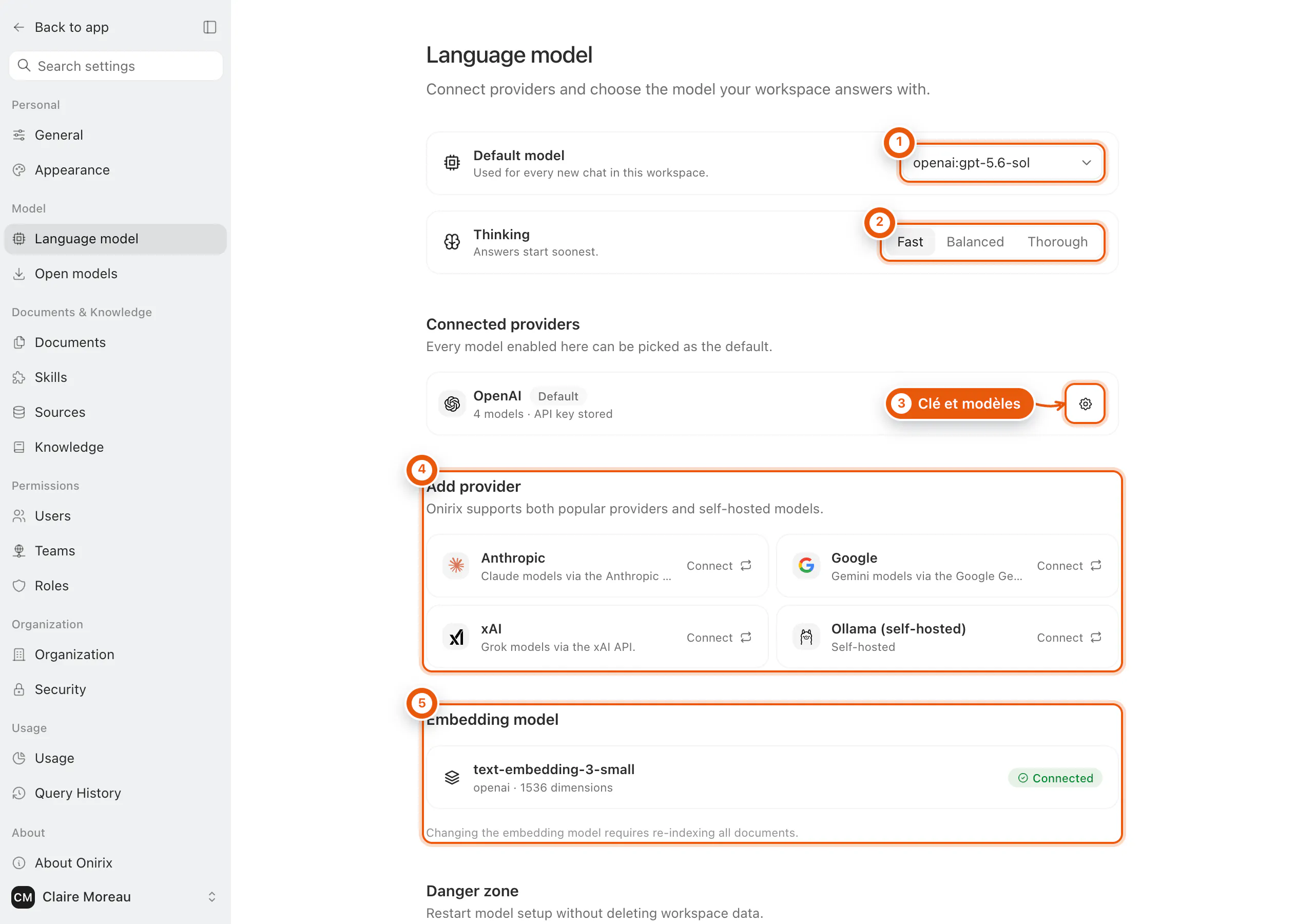Click the Ollama llama icon

806,637
